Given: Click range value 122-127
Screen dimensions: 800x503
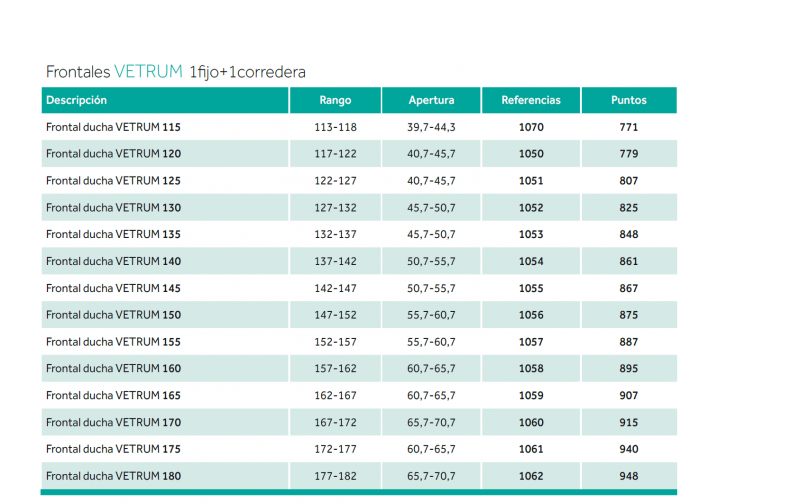Looking at the screenshot, I should point(335,181).
